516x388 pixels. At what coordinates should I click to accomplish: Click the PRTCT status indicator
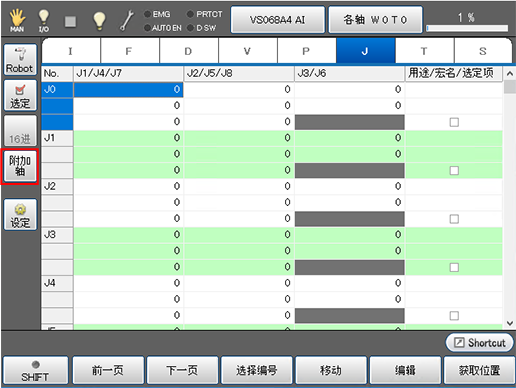point(204,14)
